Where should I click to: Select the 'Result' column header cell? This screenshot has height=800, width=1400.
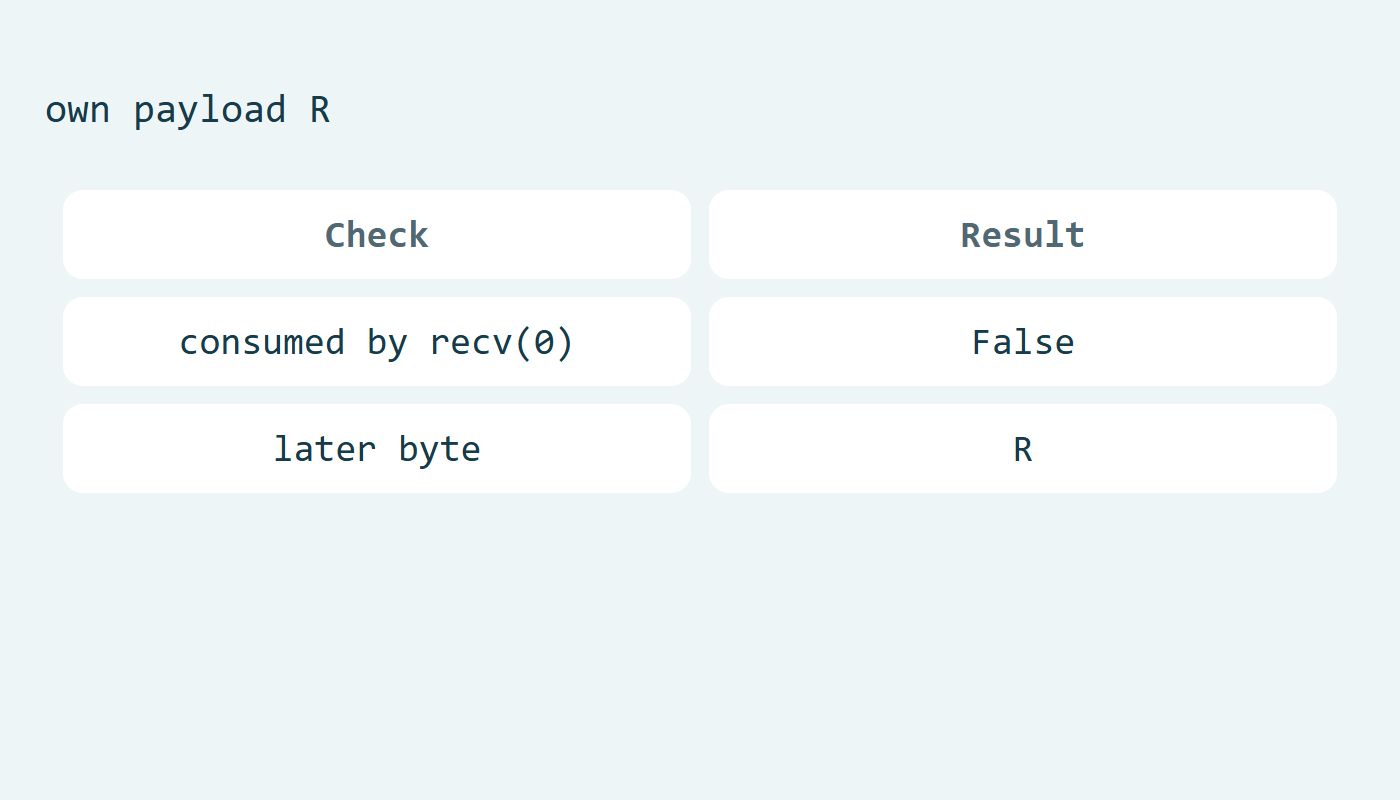click(1023, 234)
